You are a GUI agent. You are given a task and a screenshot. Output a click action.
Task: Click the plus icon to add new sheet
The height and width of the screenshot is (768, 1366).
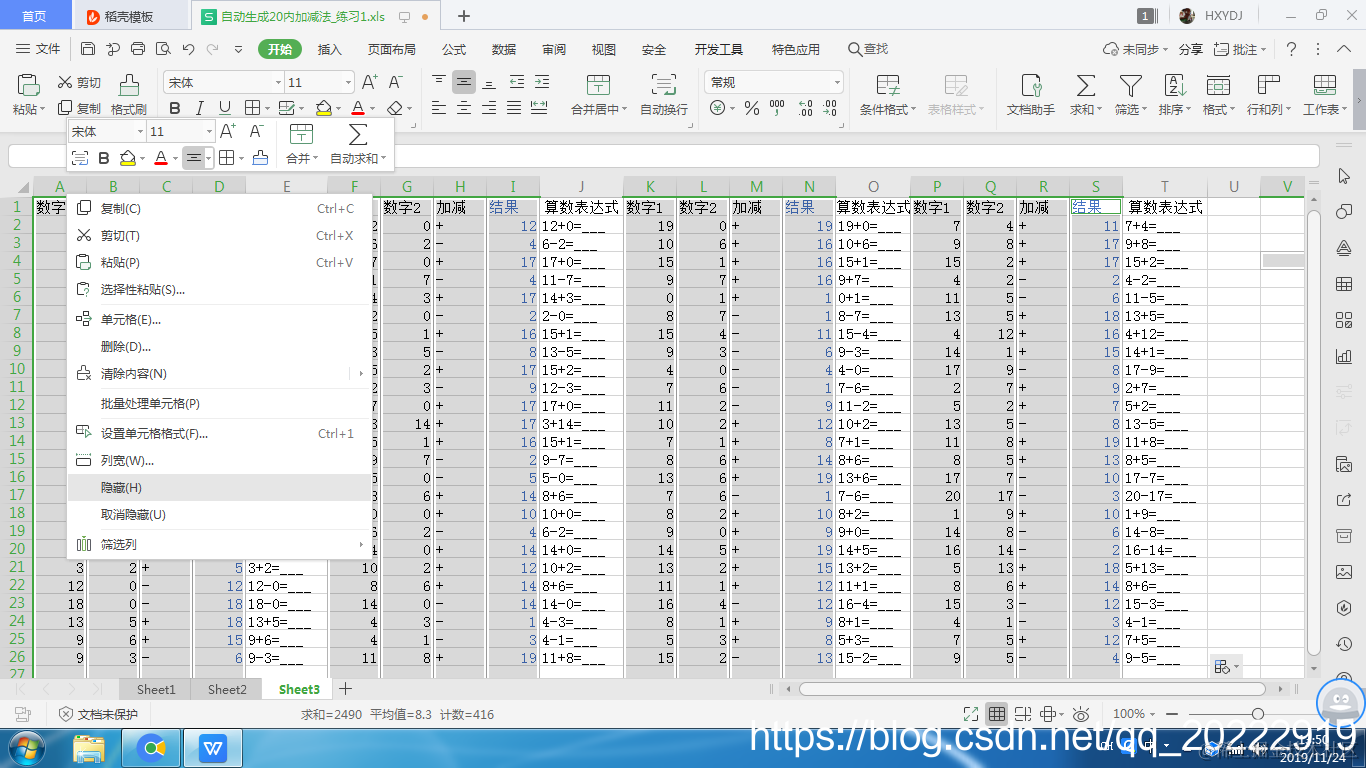coord(345,689)
